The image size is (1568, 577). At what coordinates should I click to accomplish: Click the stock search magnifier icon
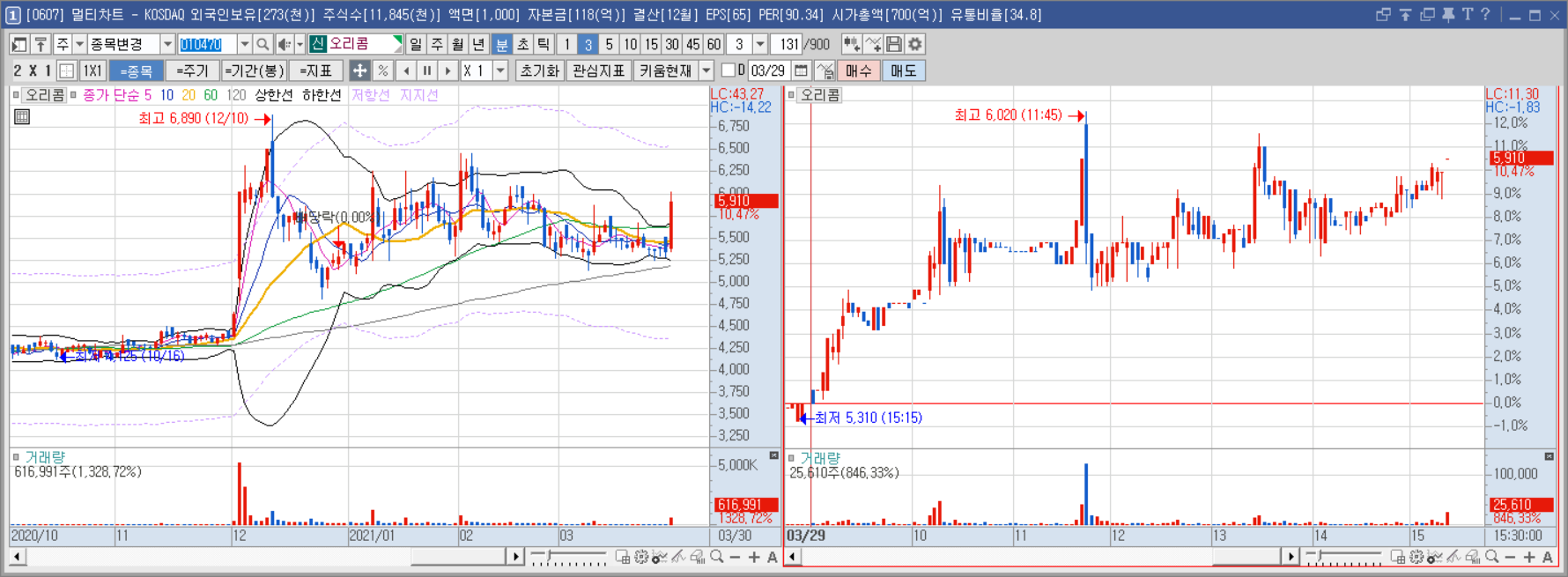(263, 44)
